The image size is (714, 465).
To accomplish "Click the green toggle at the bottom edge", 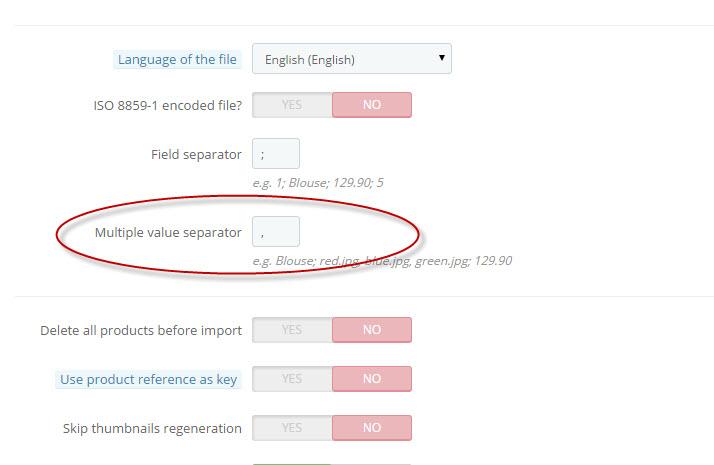I will (x=291, y=464).
